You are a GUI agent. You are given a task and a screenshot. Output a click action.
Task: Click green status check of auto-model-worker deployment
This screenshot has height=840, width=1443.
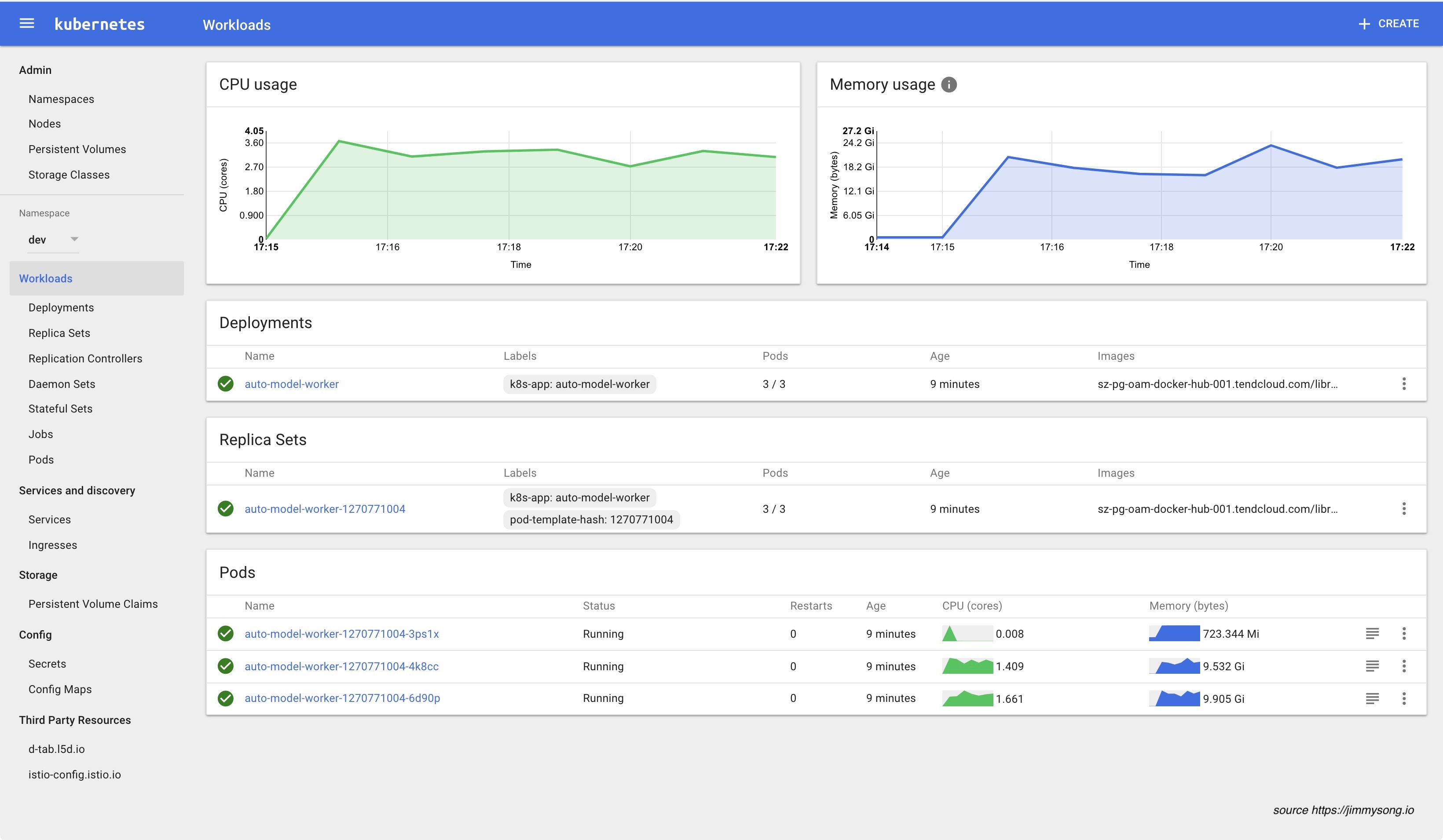pos(226,383)
